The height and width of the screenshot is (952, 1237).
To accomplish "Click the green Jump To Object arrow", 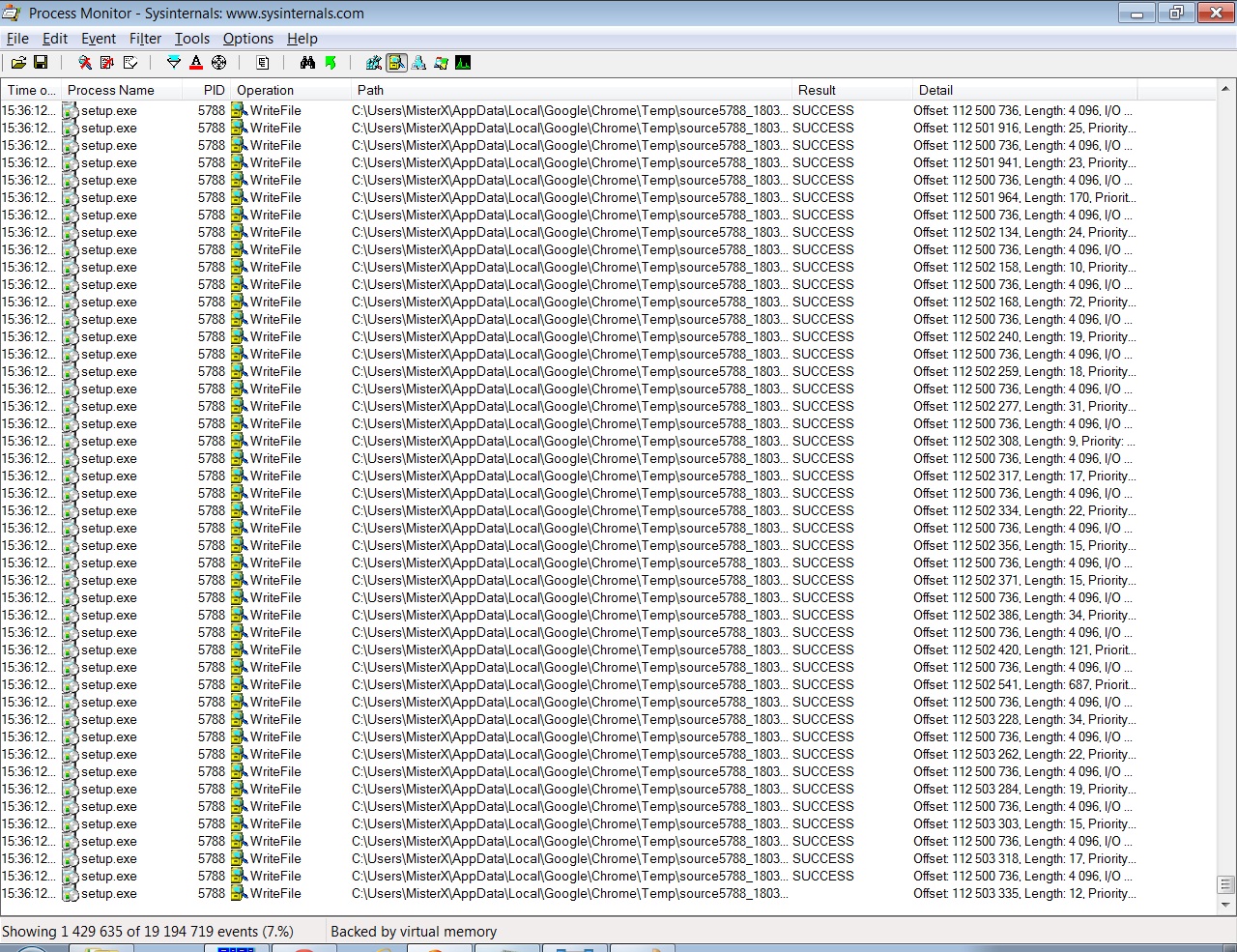I will point(331,63).
